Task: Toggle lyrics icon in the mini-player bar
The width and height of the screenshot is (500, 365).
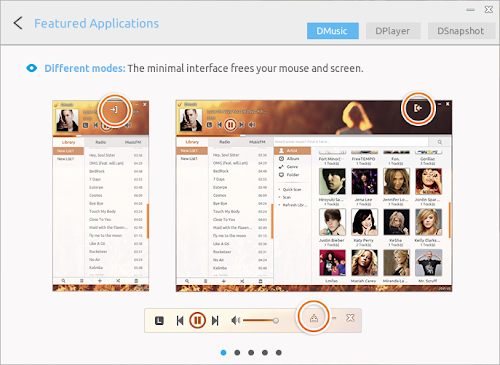Action: [159, 321]
